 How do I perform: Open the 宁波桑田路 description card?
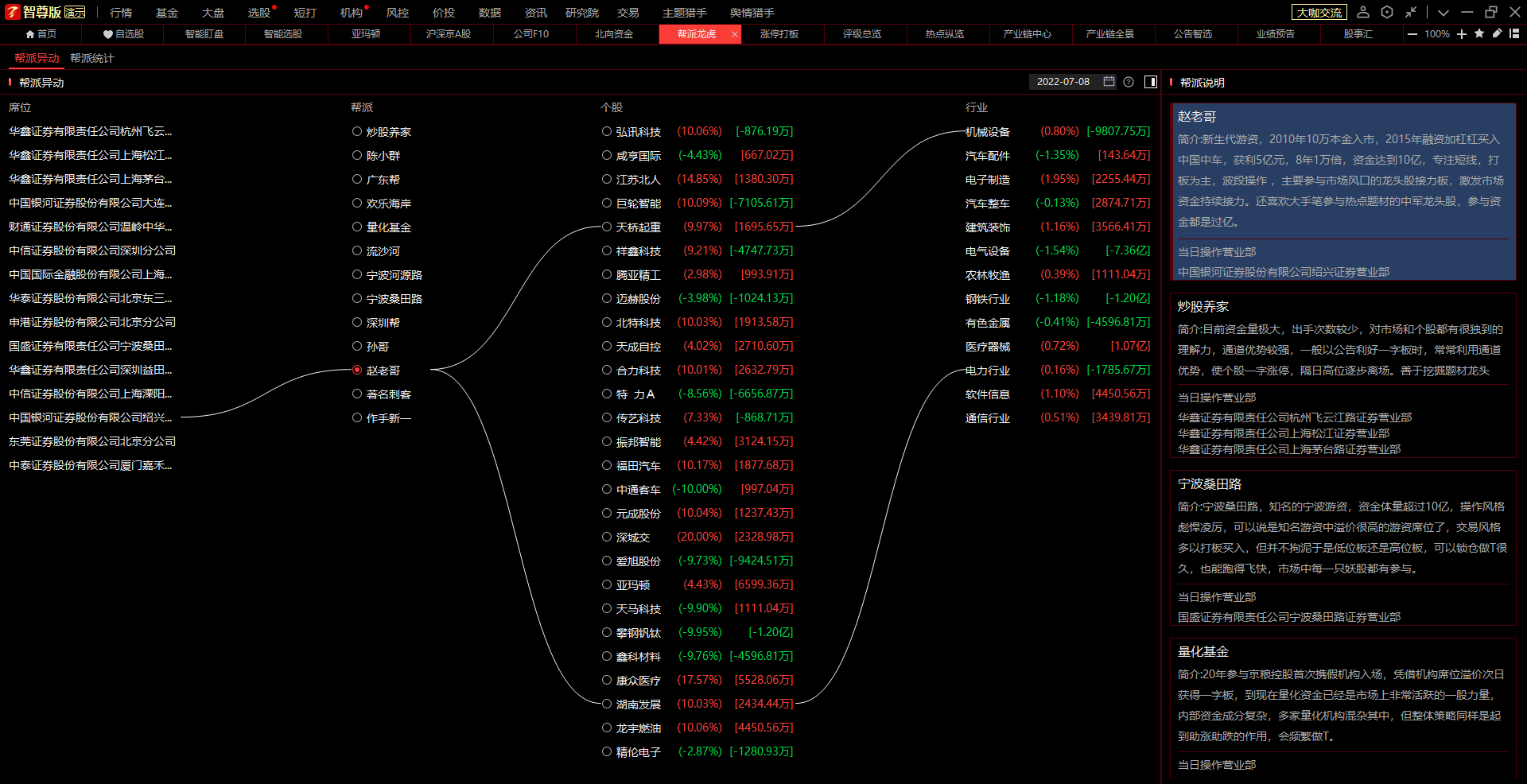(1343, 549)
